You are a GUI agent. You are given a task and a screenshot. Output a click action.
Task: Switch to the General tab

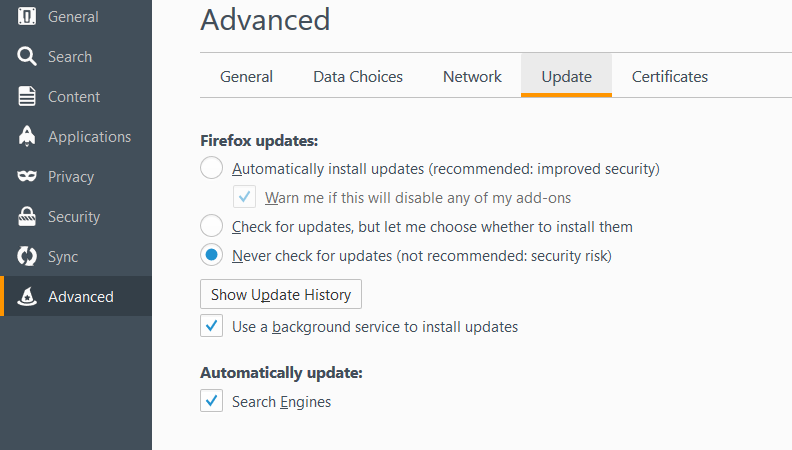246,76
